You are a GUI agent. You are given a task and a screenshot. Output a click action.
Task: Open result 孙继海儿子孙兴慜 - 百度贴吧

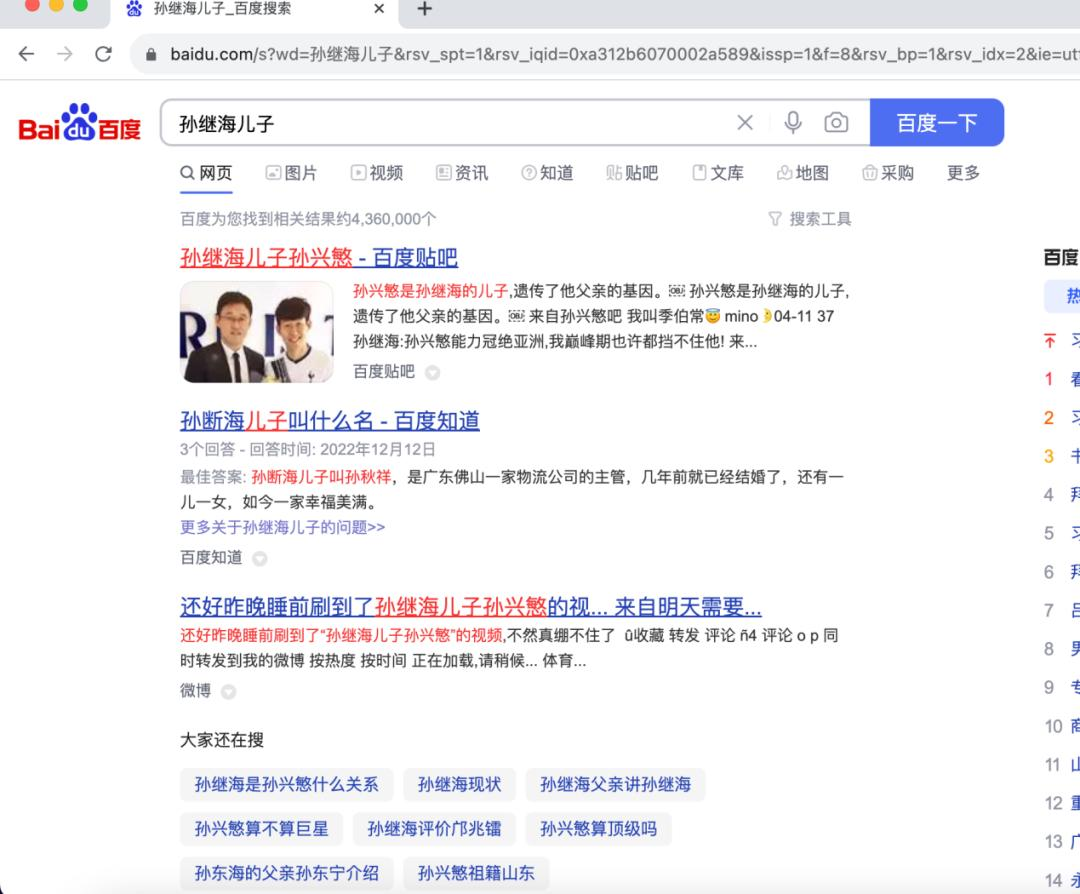319,258
